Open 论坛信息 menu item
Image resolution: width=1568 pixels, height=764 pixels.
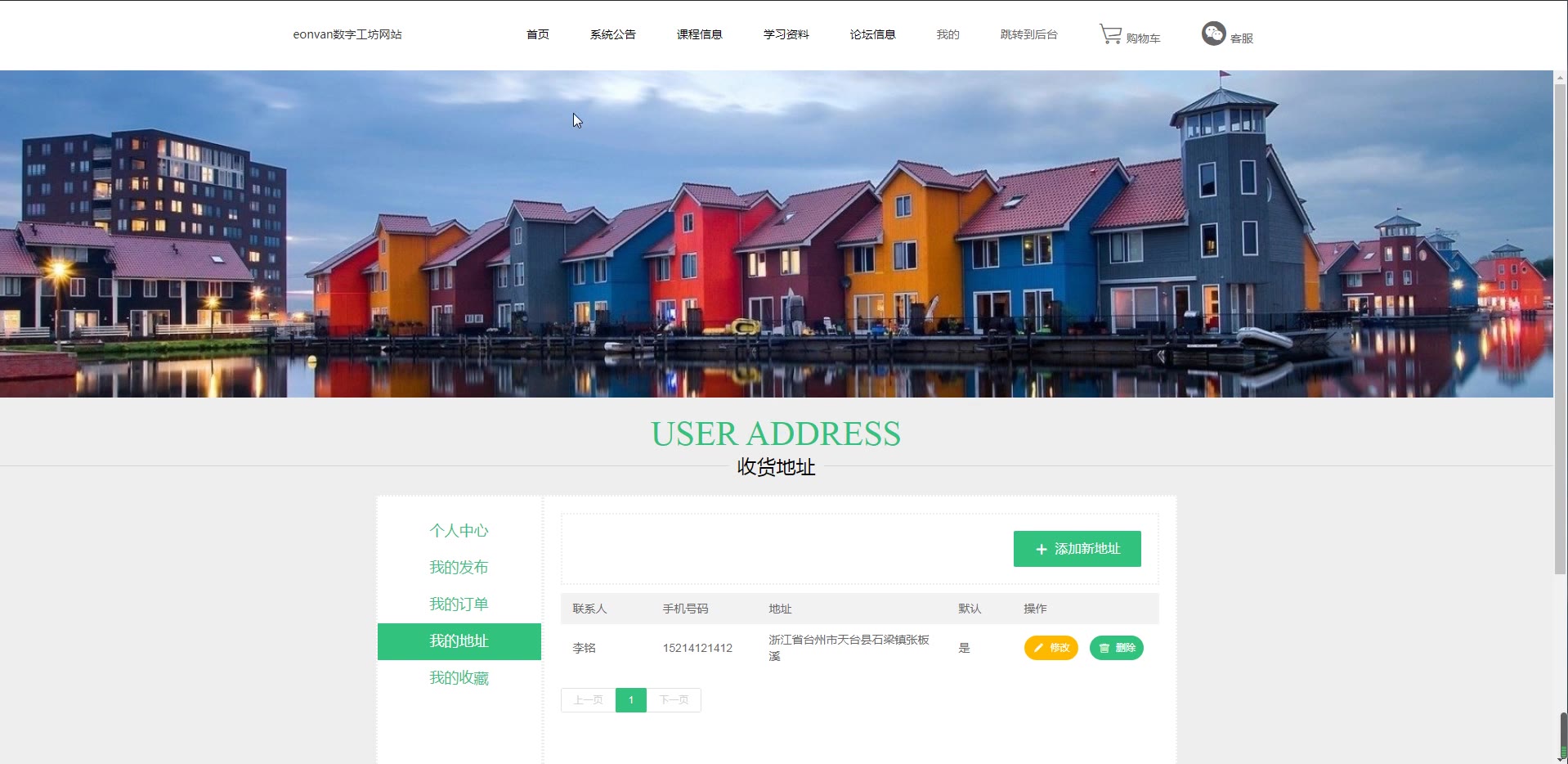point(873,34)
